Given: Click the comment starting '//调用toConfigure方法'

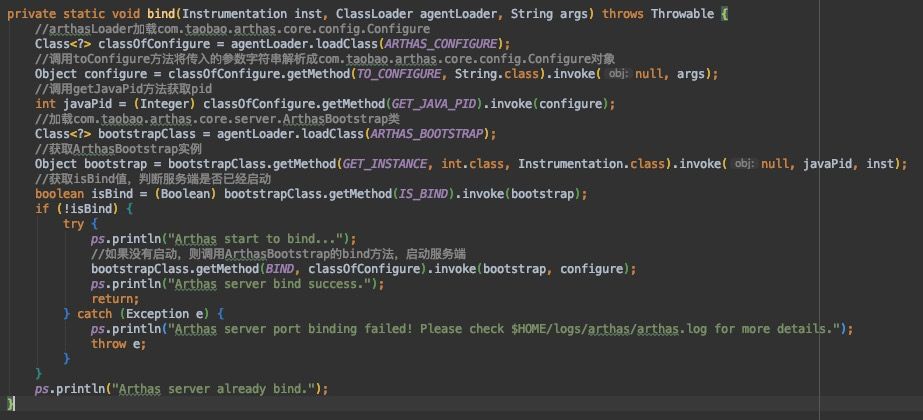Looking at the screenshot, I should [x=325, y=59].
